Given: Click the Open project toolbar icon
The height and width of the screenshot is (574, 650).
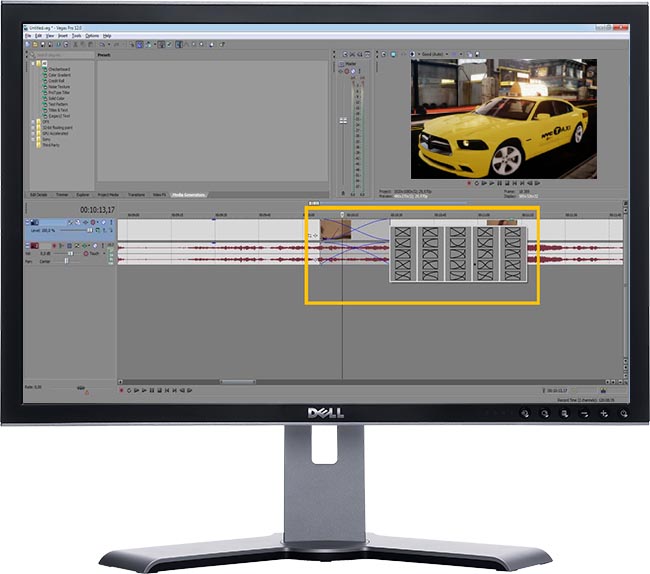Looking at the screenshot, I should (34, 45).
